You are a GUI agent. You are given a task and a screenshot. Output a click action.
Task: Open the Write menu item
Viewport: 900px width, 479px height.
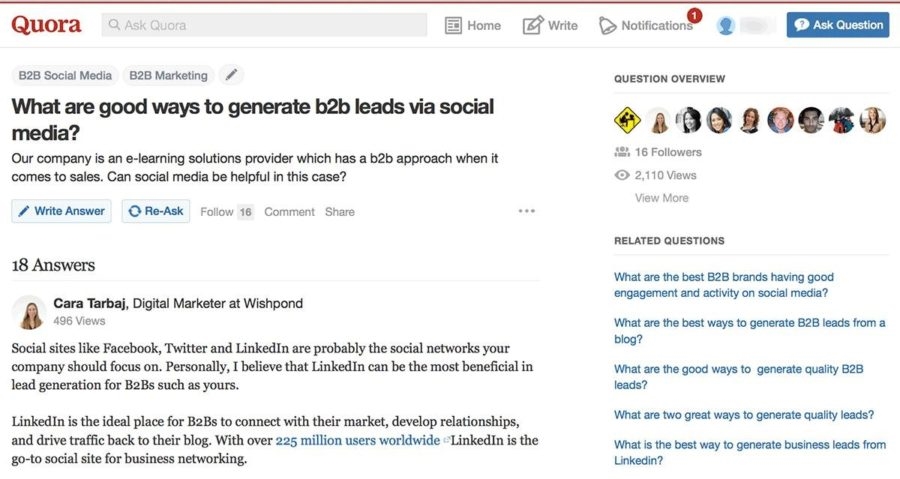[x=550, y=25]
